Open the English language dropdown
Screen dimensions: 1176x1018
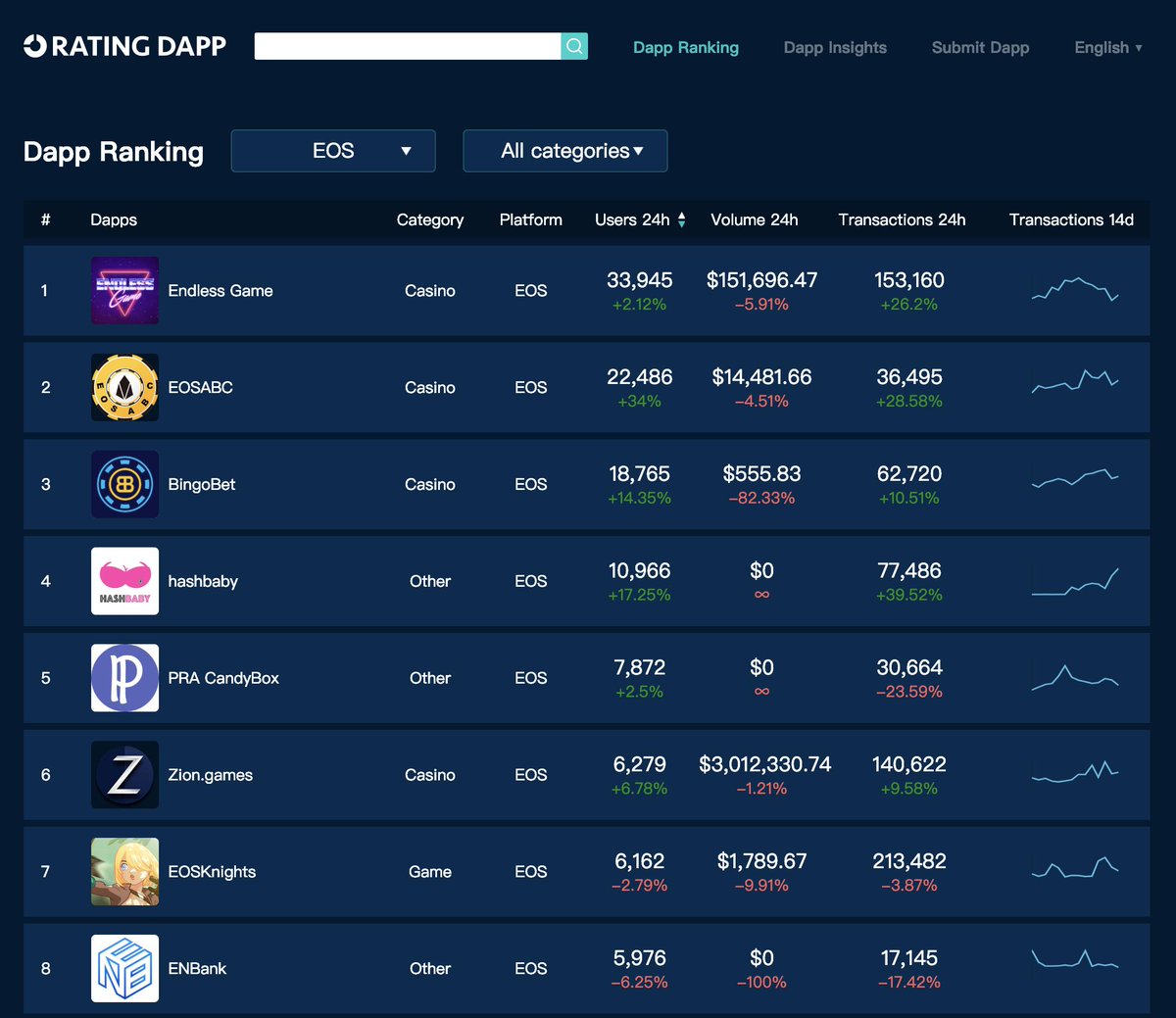(1108, 47)
